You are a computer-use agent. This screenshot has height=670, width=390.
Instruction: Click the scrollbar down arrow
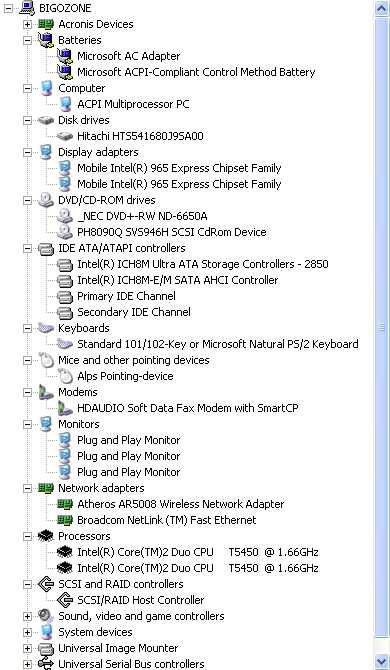381,660
